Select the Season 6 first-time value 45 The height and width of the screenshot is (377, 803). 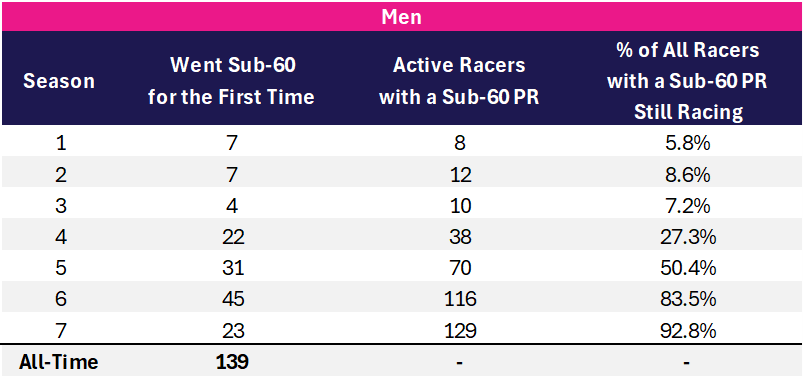pos(231,300)
